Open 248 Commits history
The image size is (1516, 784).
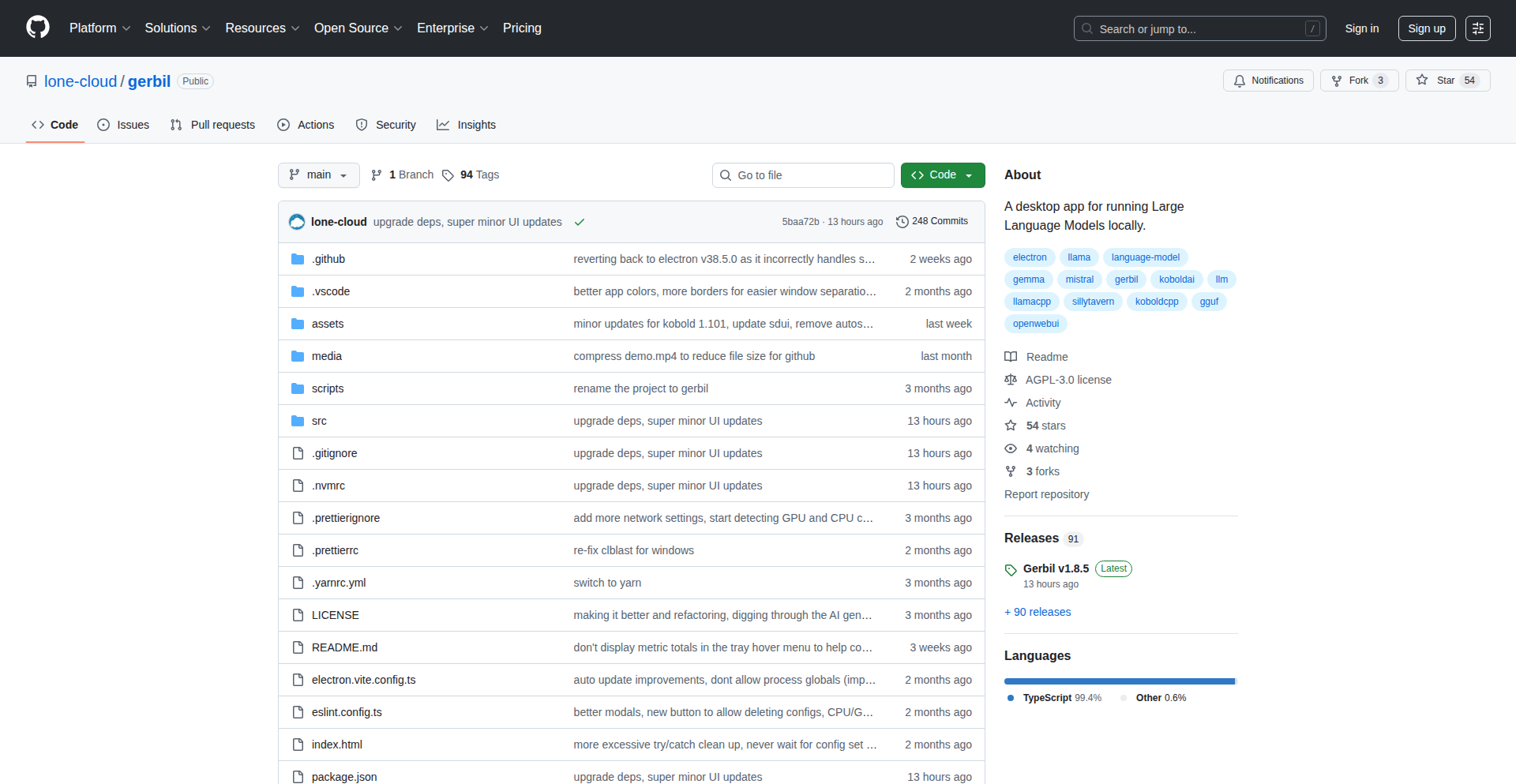point(932,221)
